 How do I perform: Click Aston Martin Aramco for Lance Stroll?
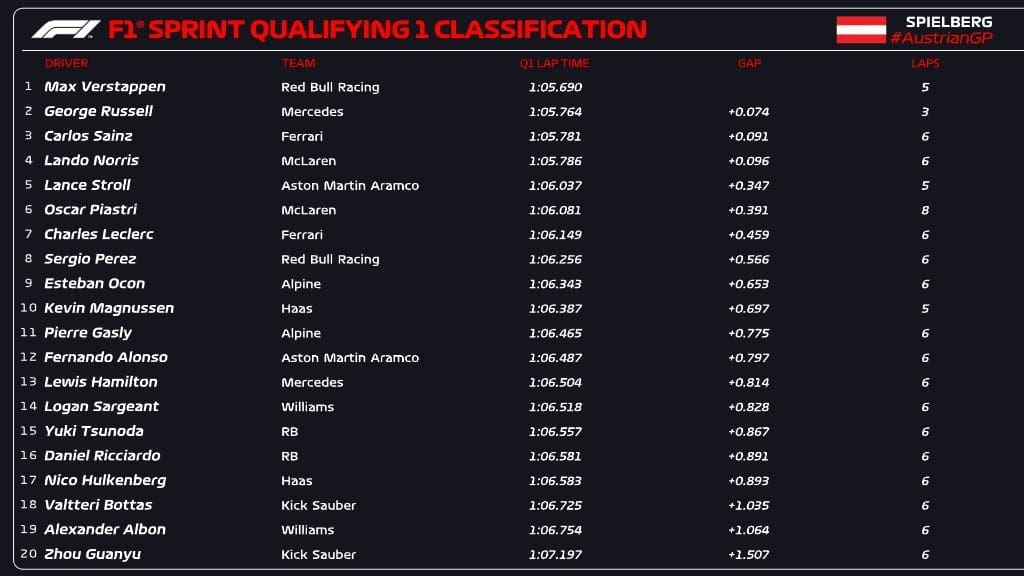point(350,185)
